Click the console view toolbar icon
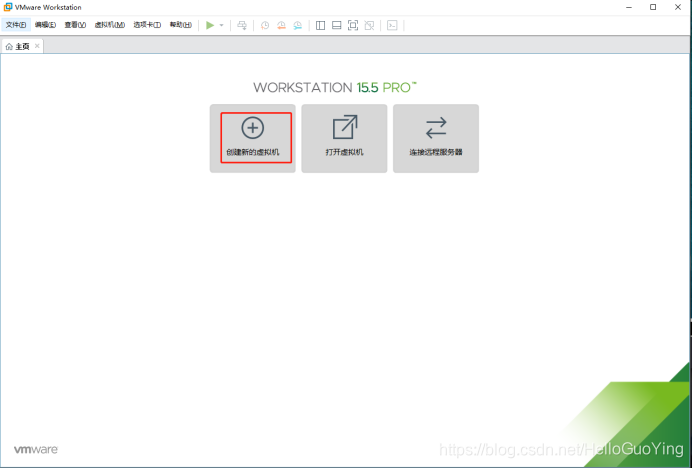The image size is (693, 468). (392, 25)
